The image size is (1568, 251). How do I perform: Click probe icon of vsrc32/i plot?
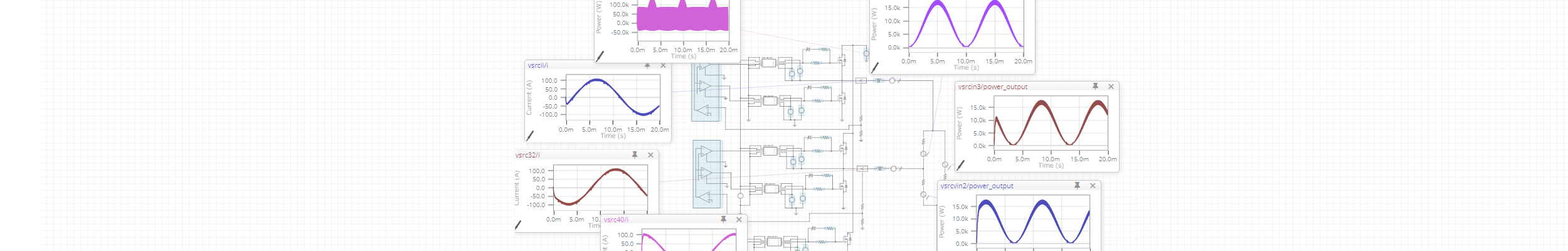pyautogui.click(x=518, y=225)
